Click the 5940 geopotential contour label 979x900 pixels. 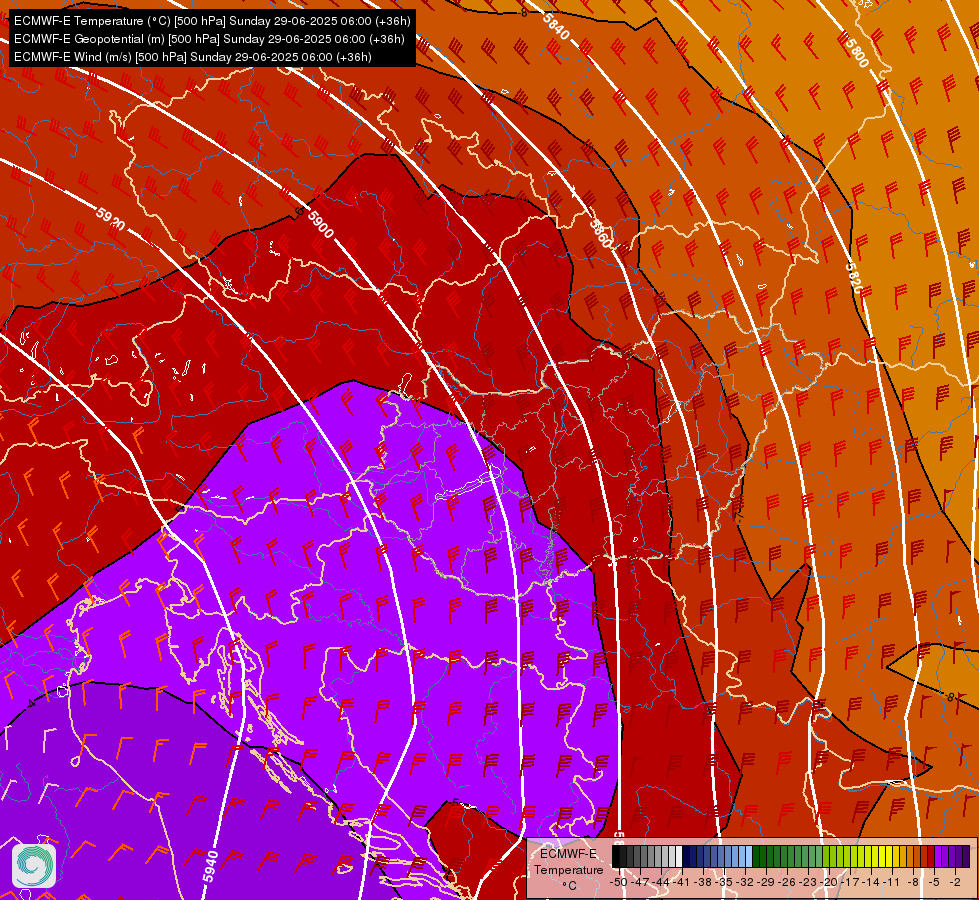(x=210, y=866)
